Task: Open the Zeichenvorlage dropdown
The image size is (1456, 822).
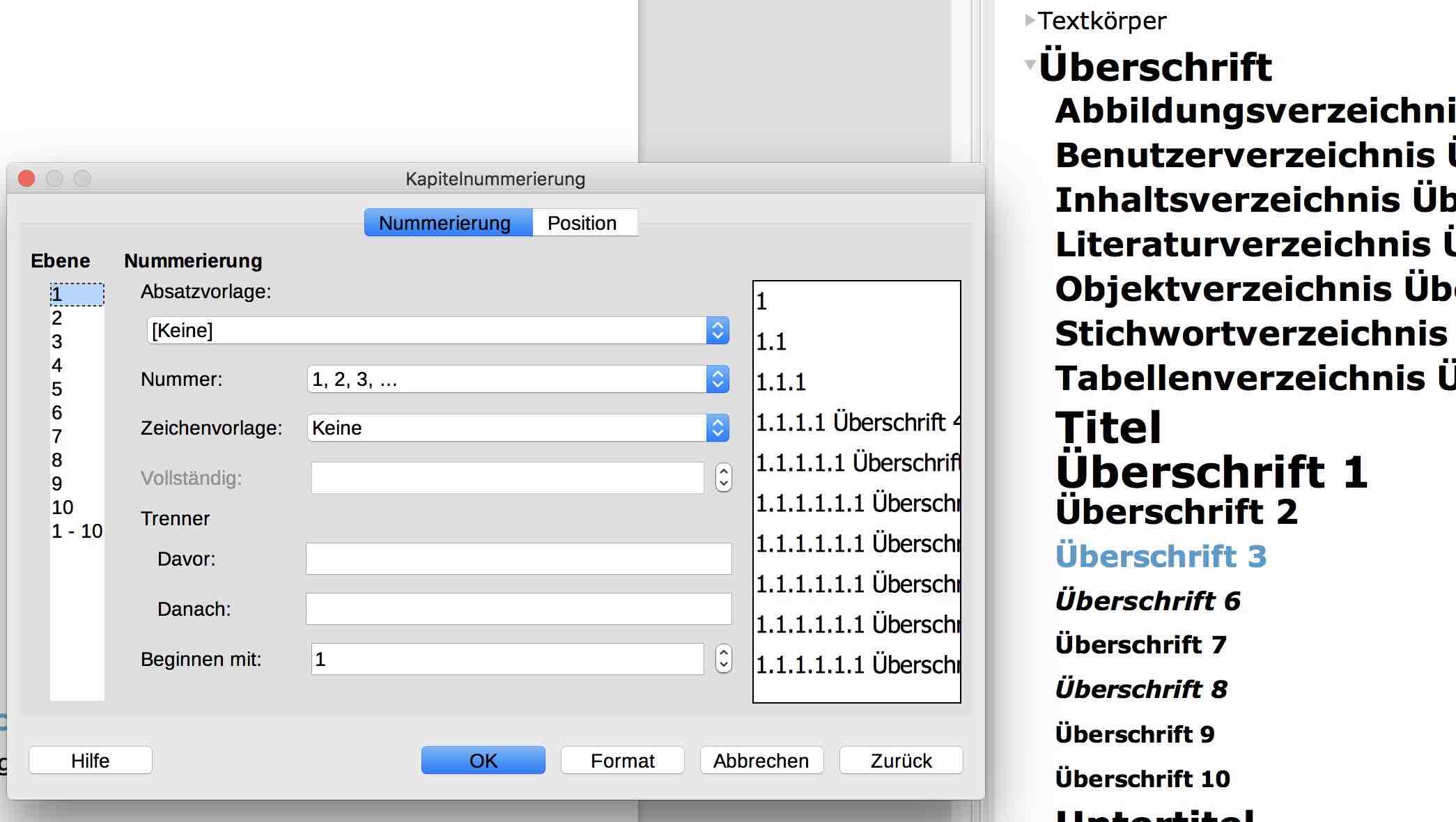Action: pyautogui.click(x=717, y=428)
